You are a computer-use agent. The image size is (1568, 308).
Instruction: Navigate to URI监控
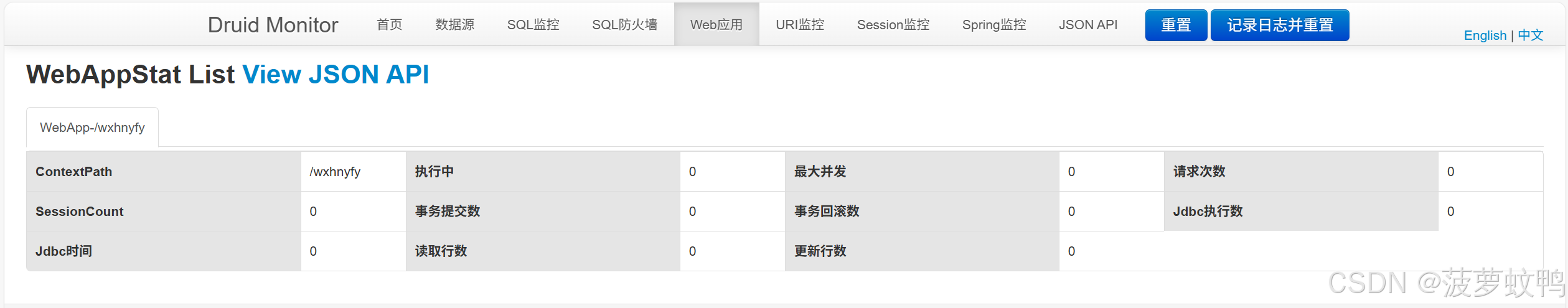click(x=800, y=25)
